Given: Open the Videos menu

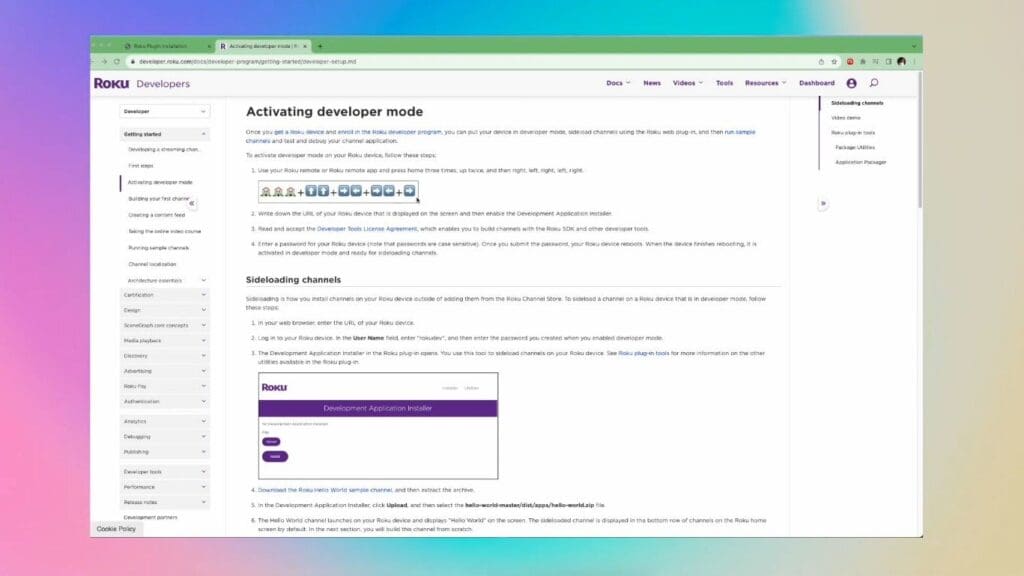Looking at the screenshot, I should pyautogui.click(x=688, y=83).
